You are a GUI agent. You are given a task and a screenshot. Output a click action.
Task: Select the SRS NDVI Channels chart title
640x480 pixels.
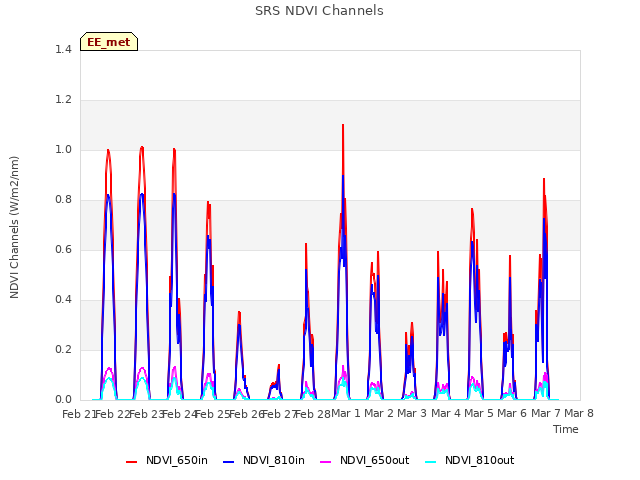319,11
